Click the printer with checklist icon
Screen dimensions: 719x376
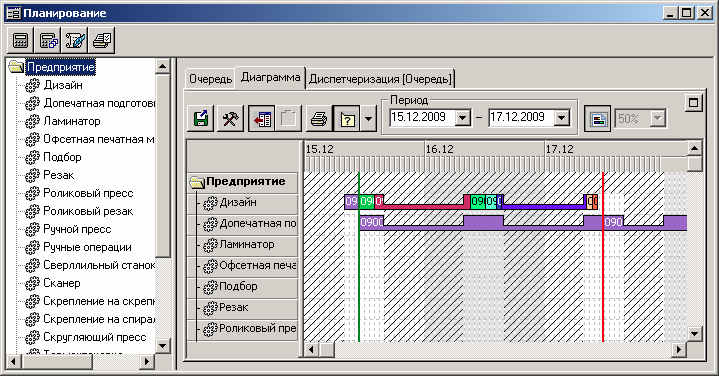(102, 40)
